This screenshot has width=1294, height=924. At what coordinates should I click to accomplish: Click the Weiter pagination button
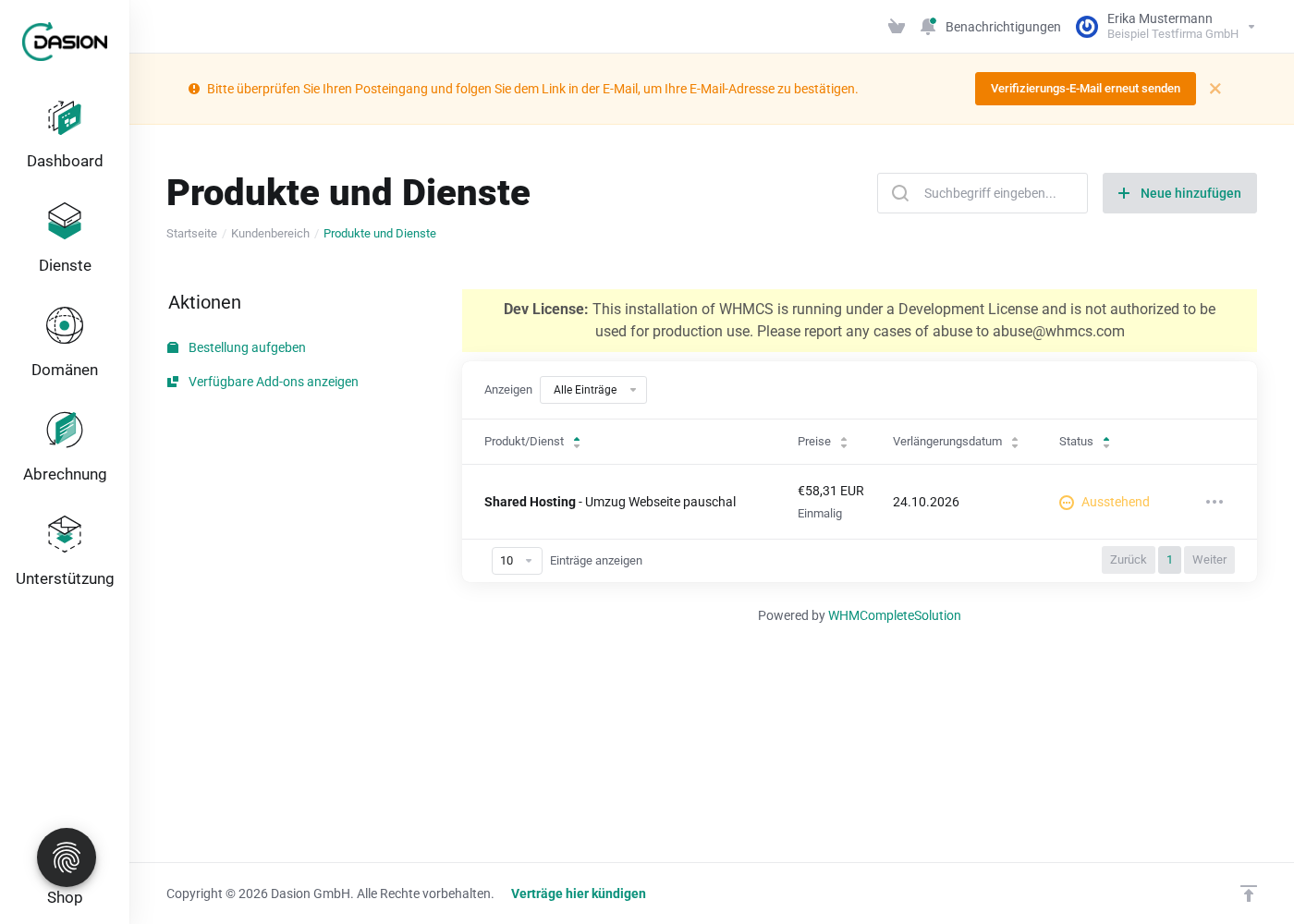pos(1209,560)
